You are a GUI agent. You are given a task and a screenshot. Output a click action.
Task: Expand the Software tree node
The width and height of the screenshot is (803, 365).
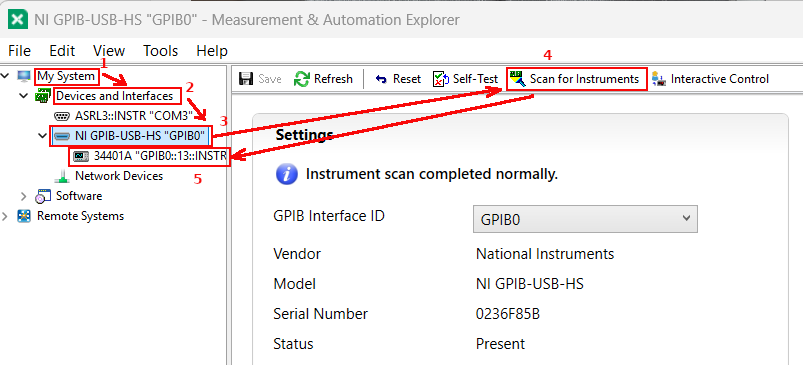coord(24,196)
